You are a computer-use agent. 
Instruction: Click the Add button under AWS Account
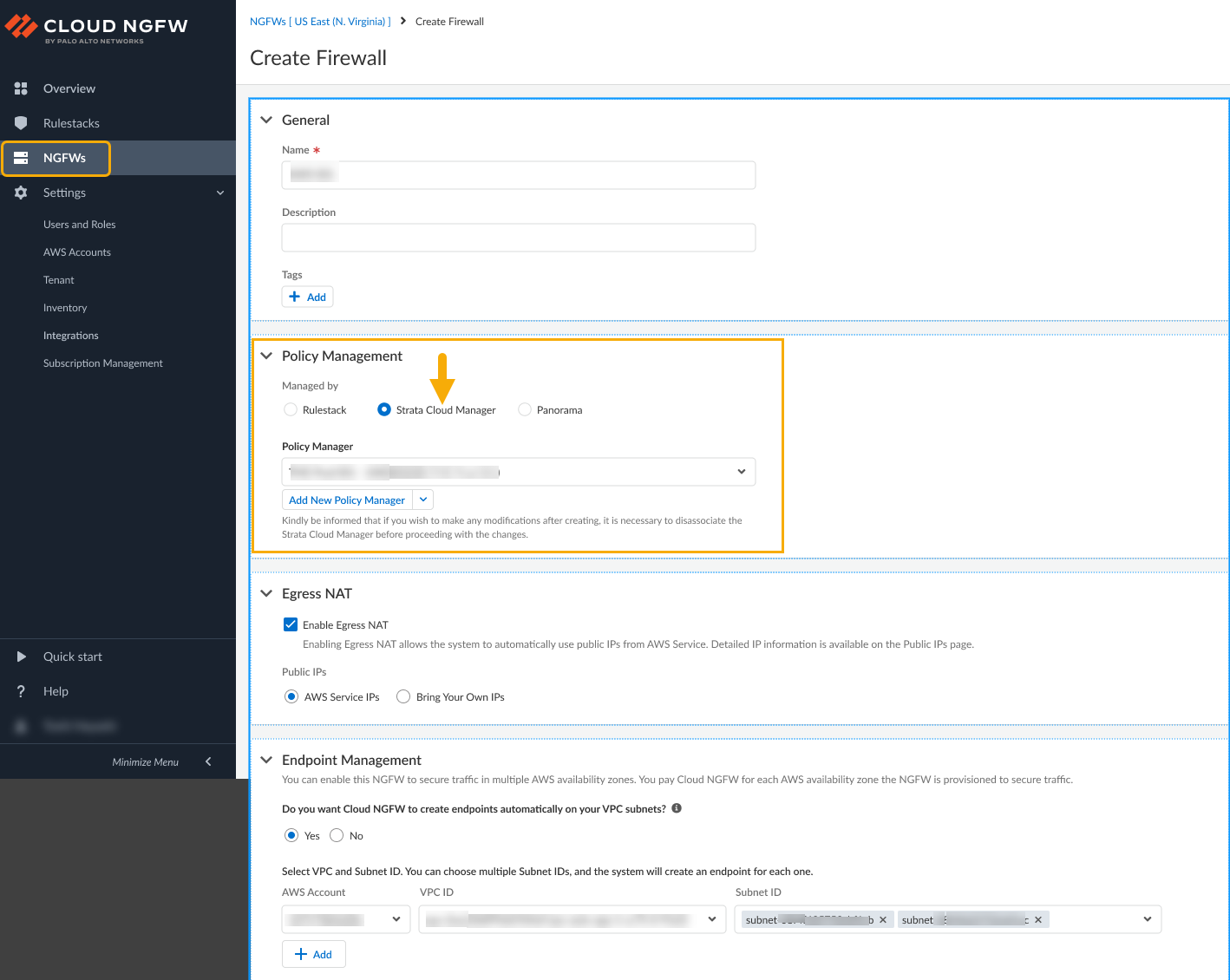[314, 954]
